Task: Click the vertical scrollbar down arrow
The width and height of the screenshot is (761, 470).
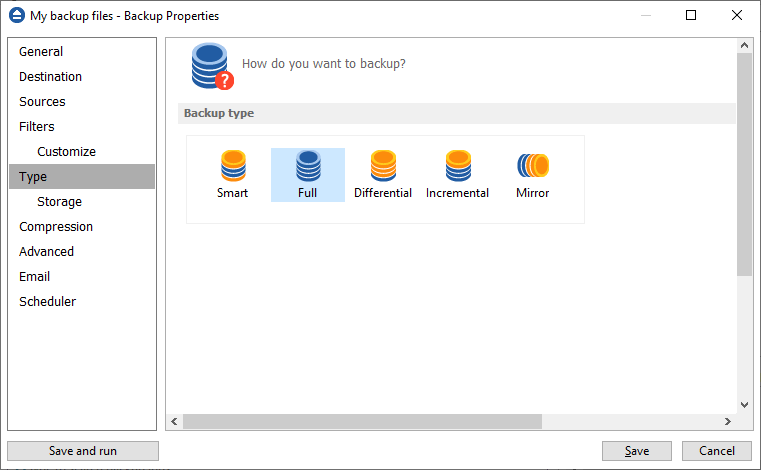Action: coord(744,404)
